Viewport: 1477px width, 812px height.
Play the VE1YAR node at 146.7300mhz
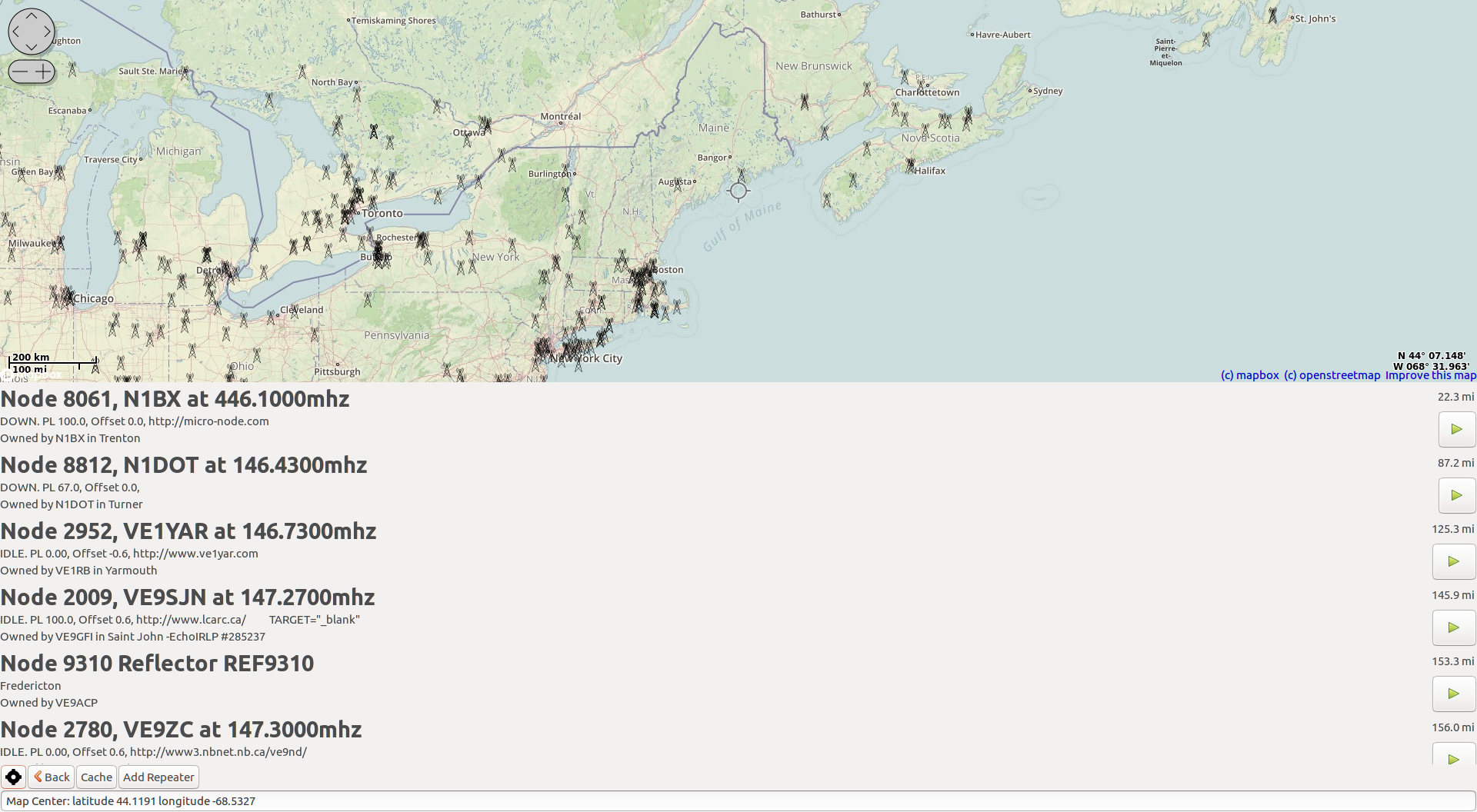[x=1454, y=561]
